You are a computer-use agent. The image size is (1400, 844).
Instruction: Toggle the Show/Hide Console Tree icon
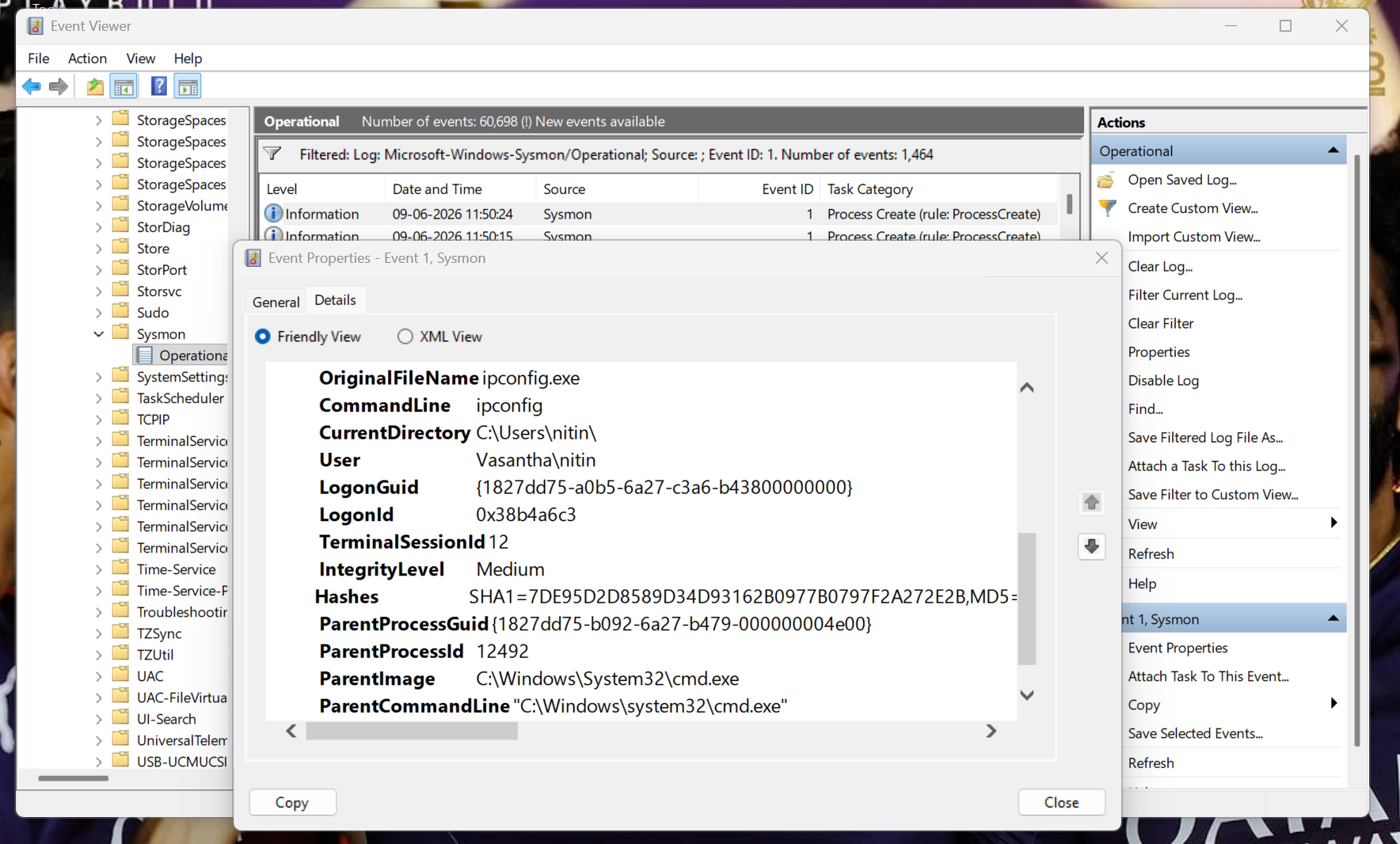tap(124, 86)
